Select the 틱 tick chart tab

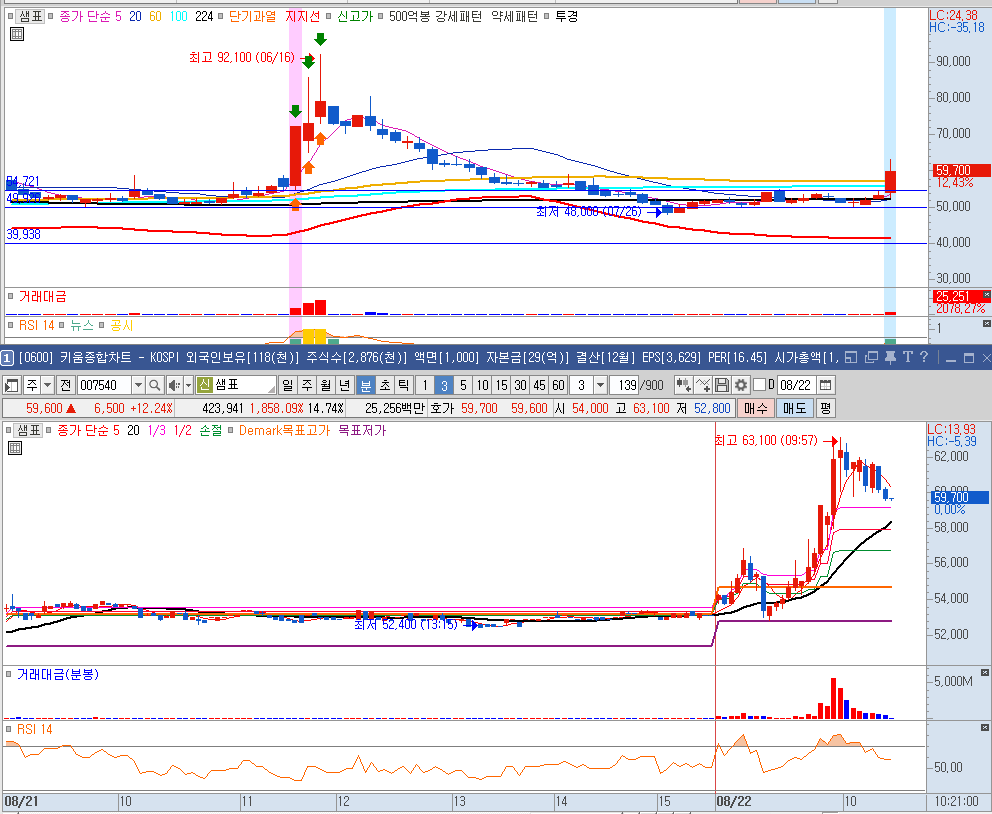click(404, 385)
